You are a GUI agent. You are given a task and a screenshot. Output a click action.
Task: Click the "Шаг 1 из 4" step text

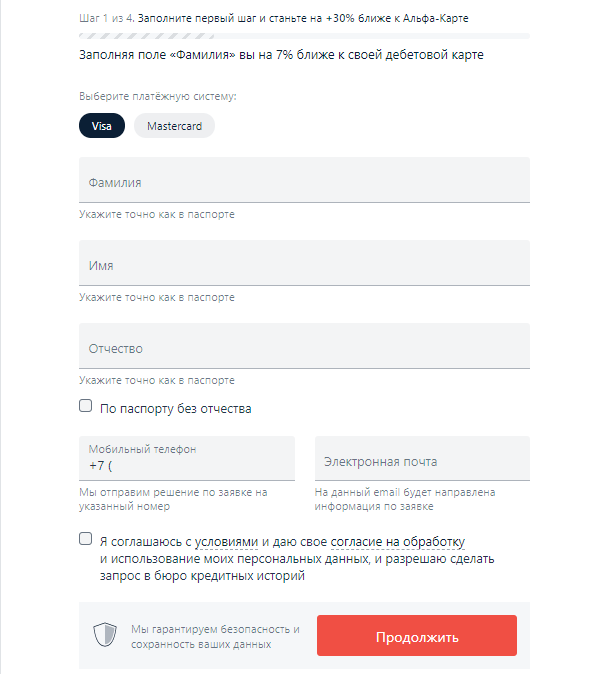pyautogui.click(x=105, y=18)
